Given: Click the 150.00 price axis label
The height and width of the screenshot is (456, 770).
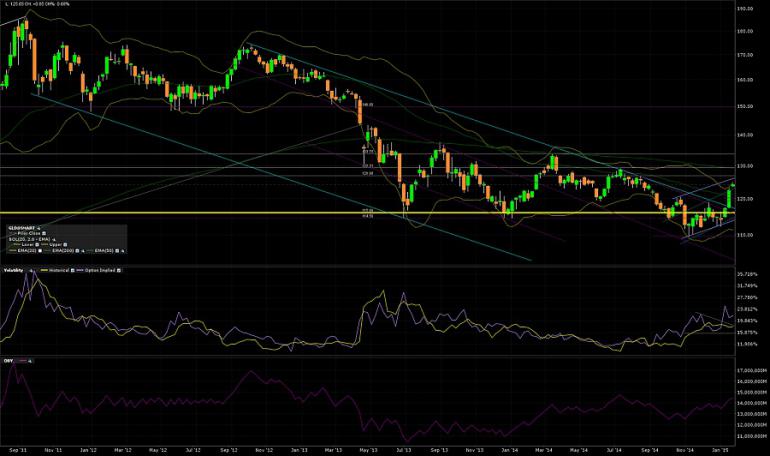Looking at the screenshot, I should (x=745, y=106).
